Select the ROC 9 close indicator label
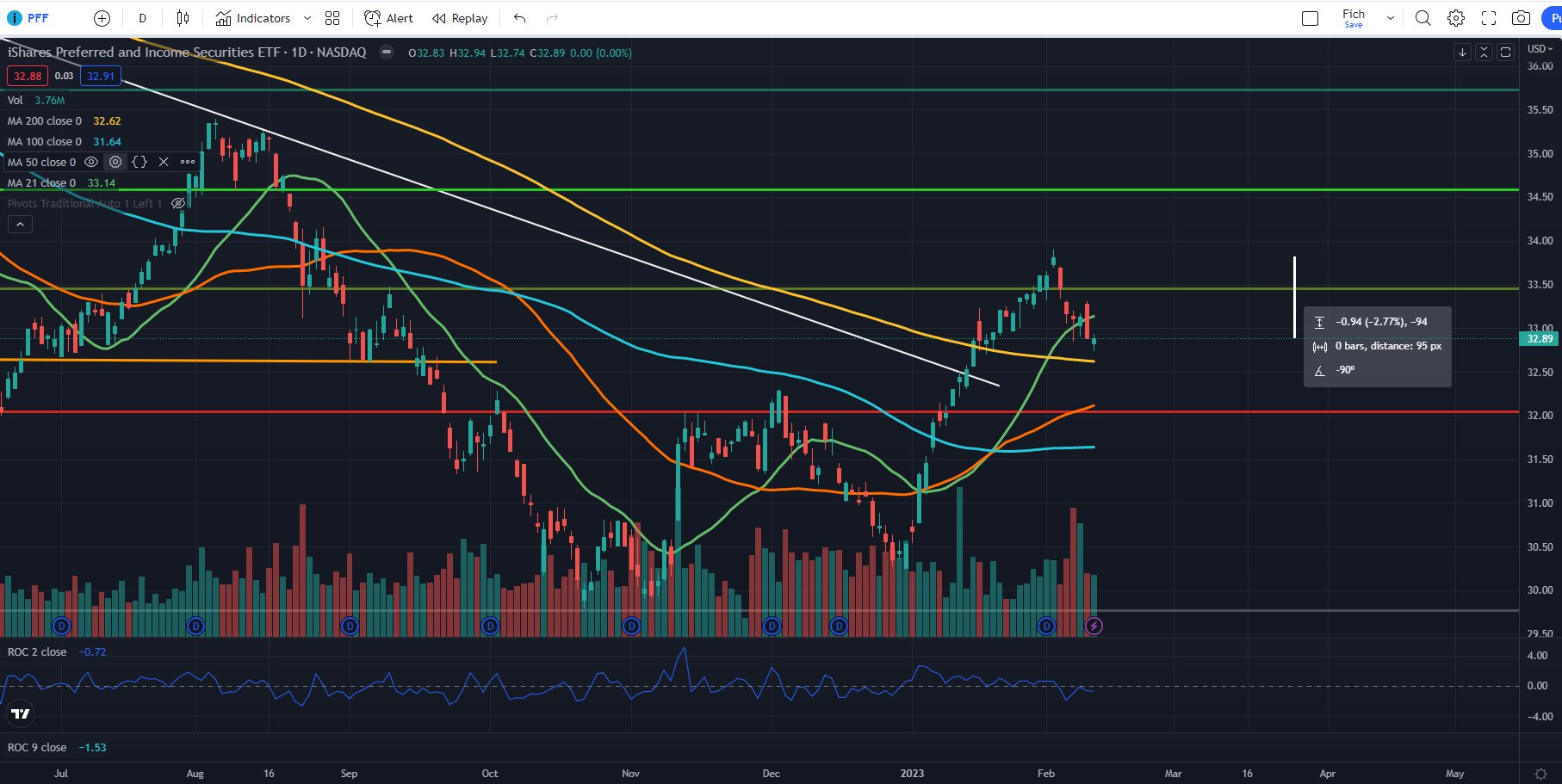 click(x=37, y=747)
